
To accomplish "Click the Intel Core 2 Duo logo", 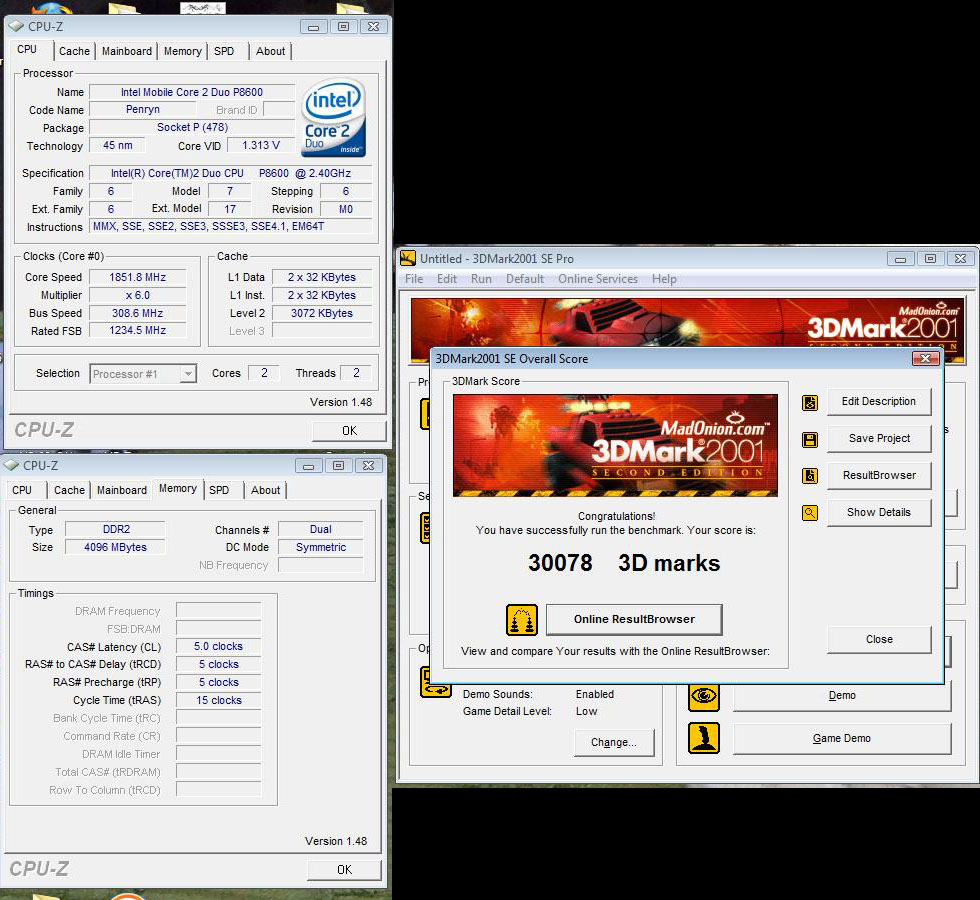I will [x=333, y=118].
